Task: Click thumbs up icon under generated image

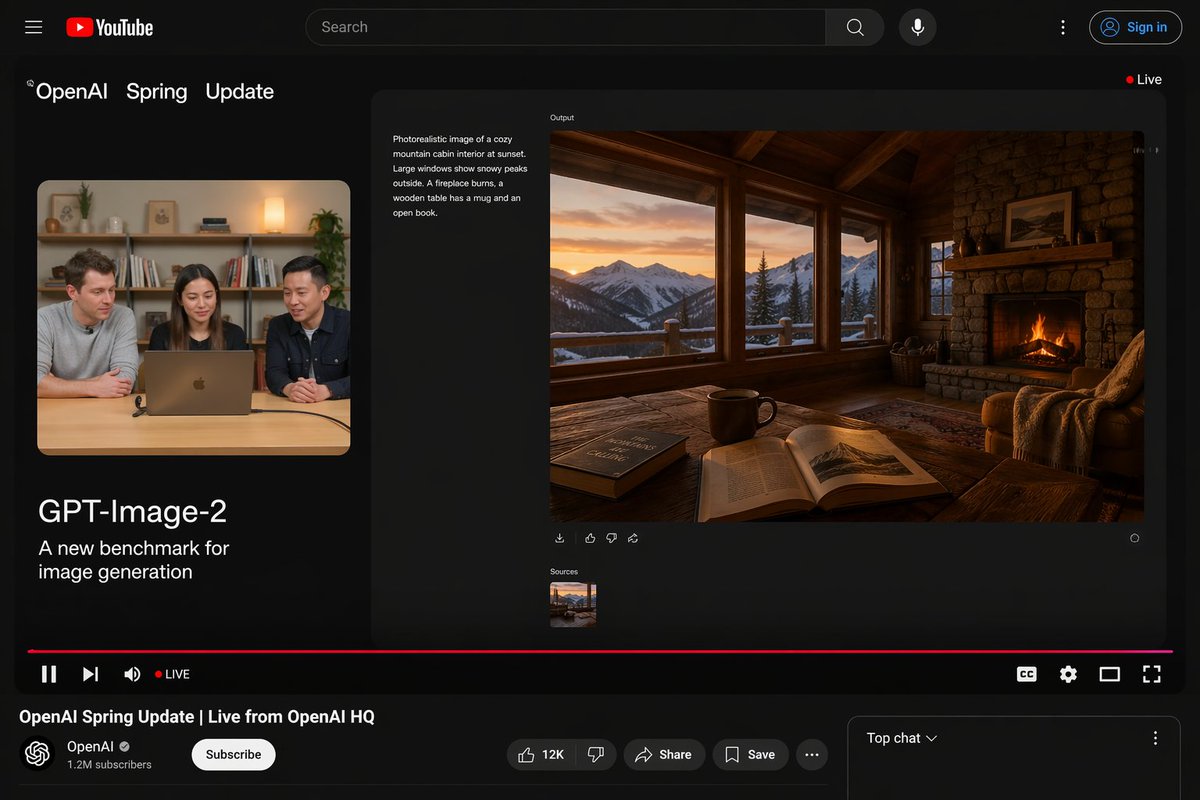Action: click(x=590, y=538)
